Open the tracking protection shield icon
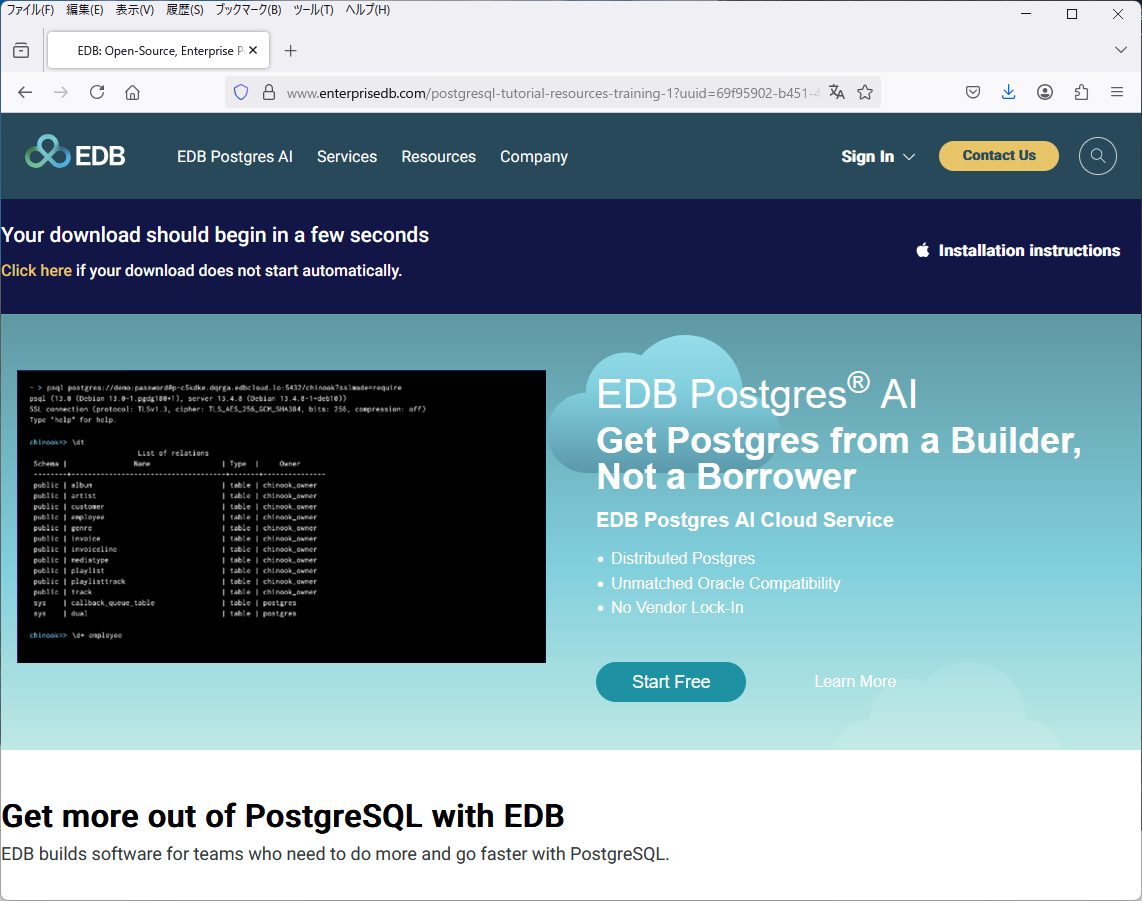Viewport: 1142px width, 901px height. click(241, 93)
